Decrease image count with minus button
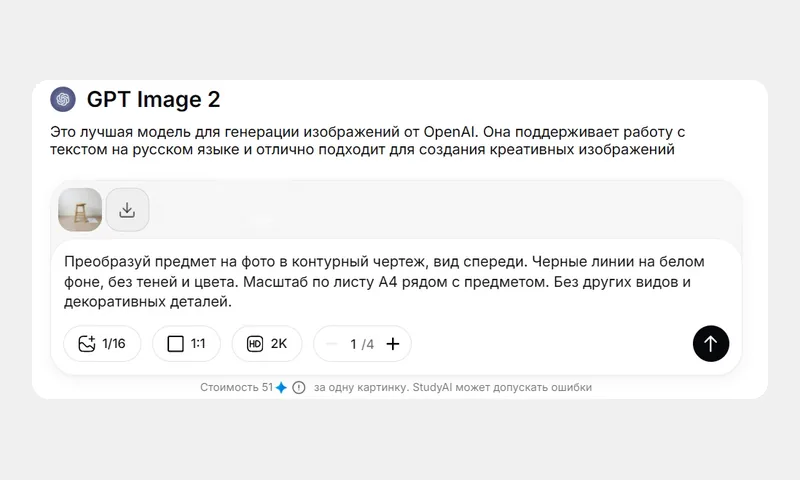The height and width of the screenshot is (480, 800). click(331, 344)
